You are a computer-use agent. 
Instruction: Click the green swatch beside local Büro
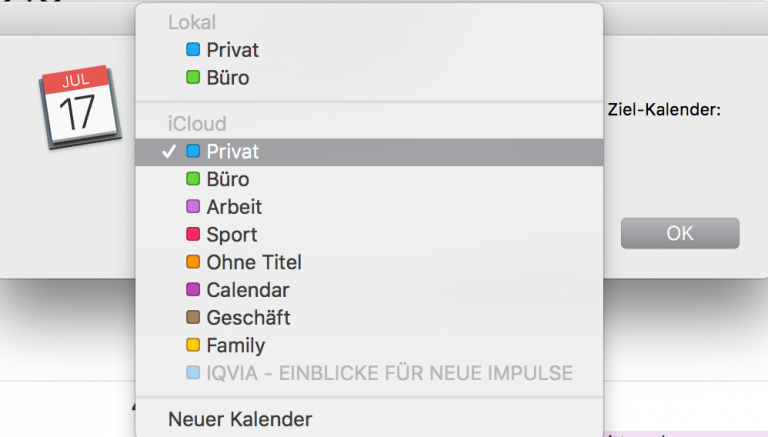tap(193, 77)
